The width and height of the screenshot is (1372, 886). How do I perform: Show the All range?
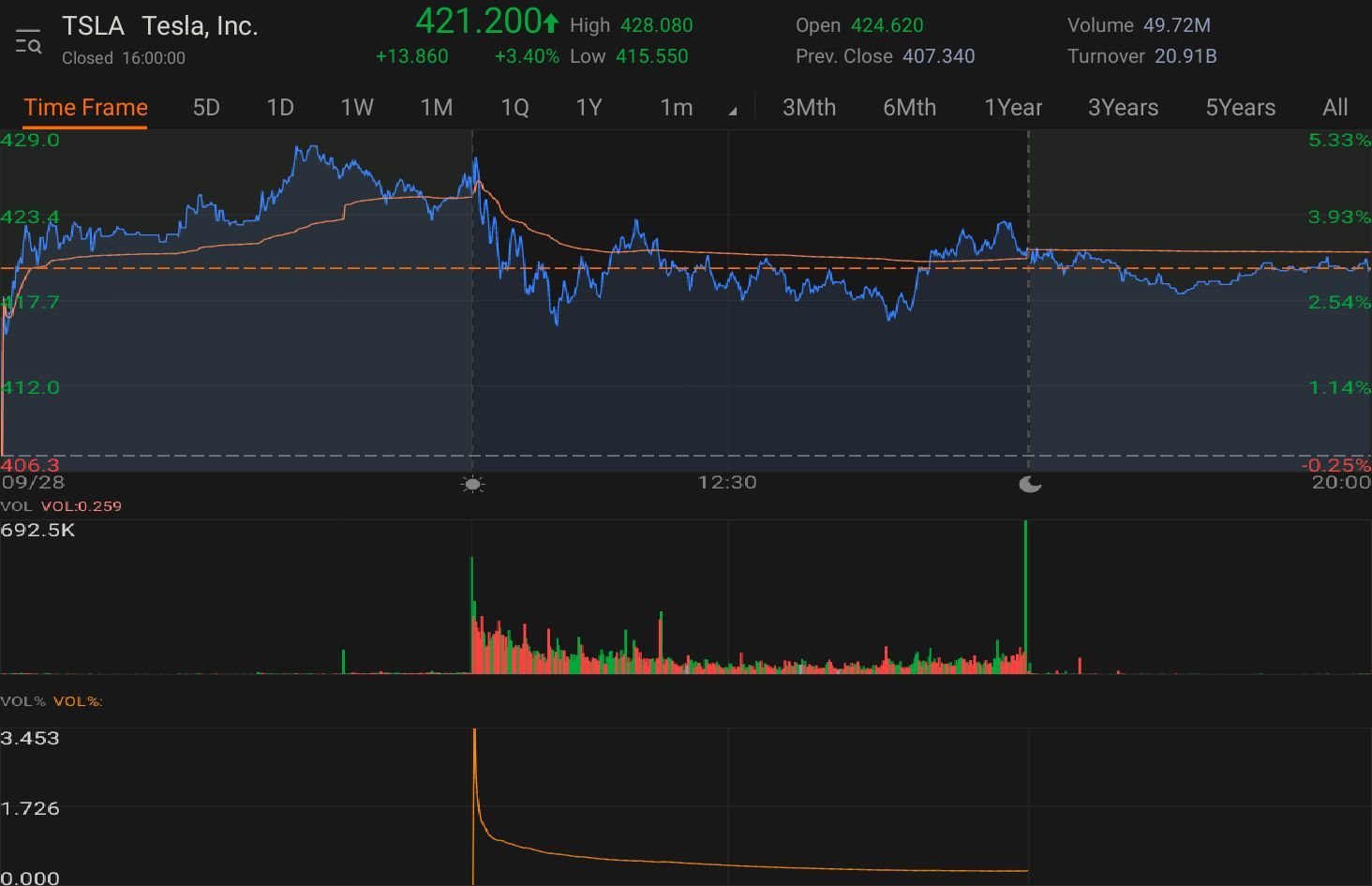click(1335, 107)
